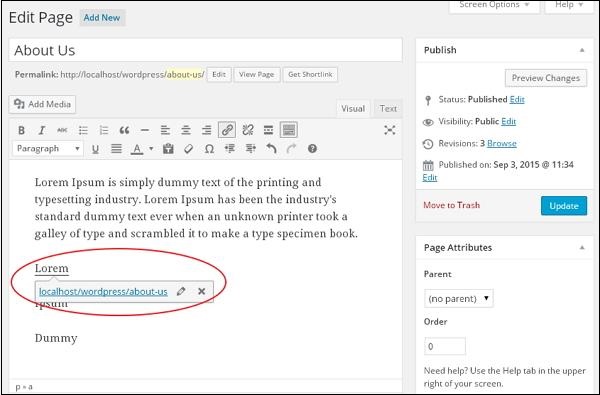The width and height of the screenshot is (600, 395).
Task: Click the about-us permalink slug
Action: point(184,75)
